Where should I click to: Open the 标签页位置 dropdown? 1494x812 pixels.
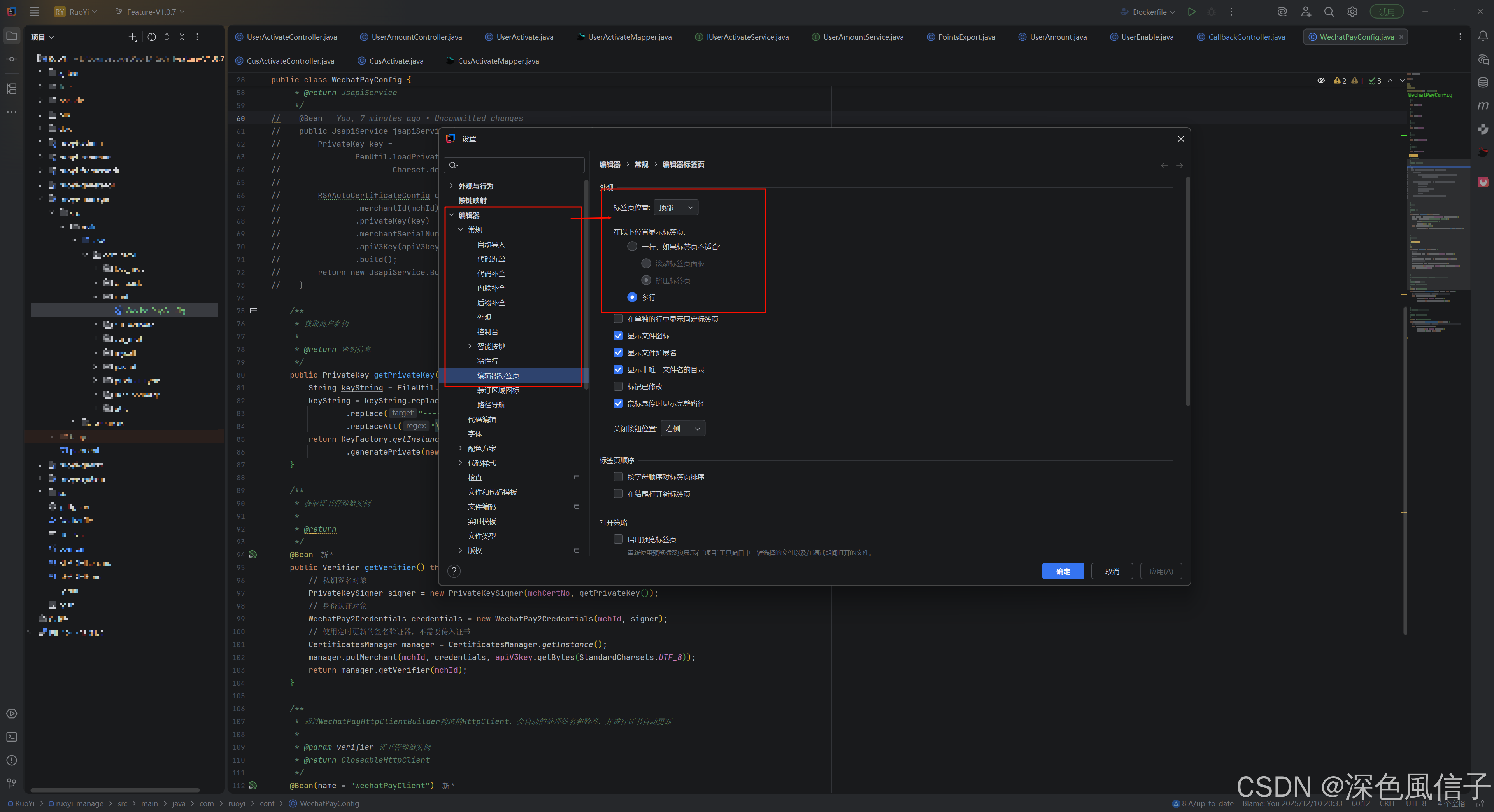(x=676, y=208)
